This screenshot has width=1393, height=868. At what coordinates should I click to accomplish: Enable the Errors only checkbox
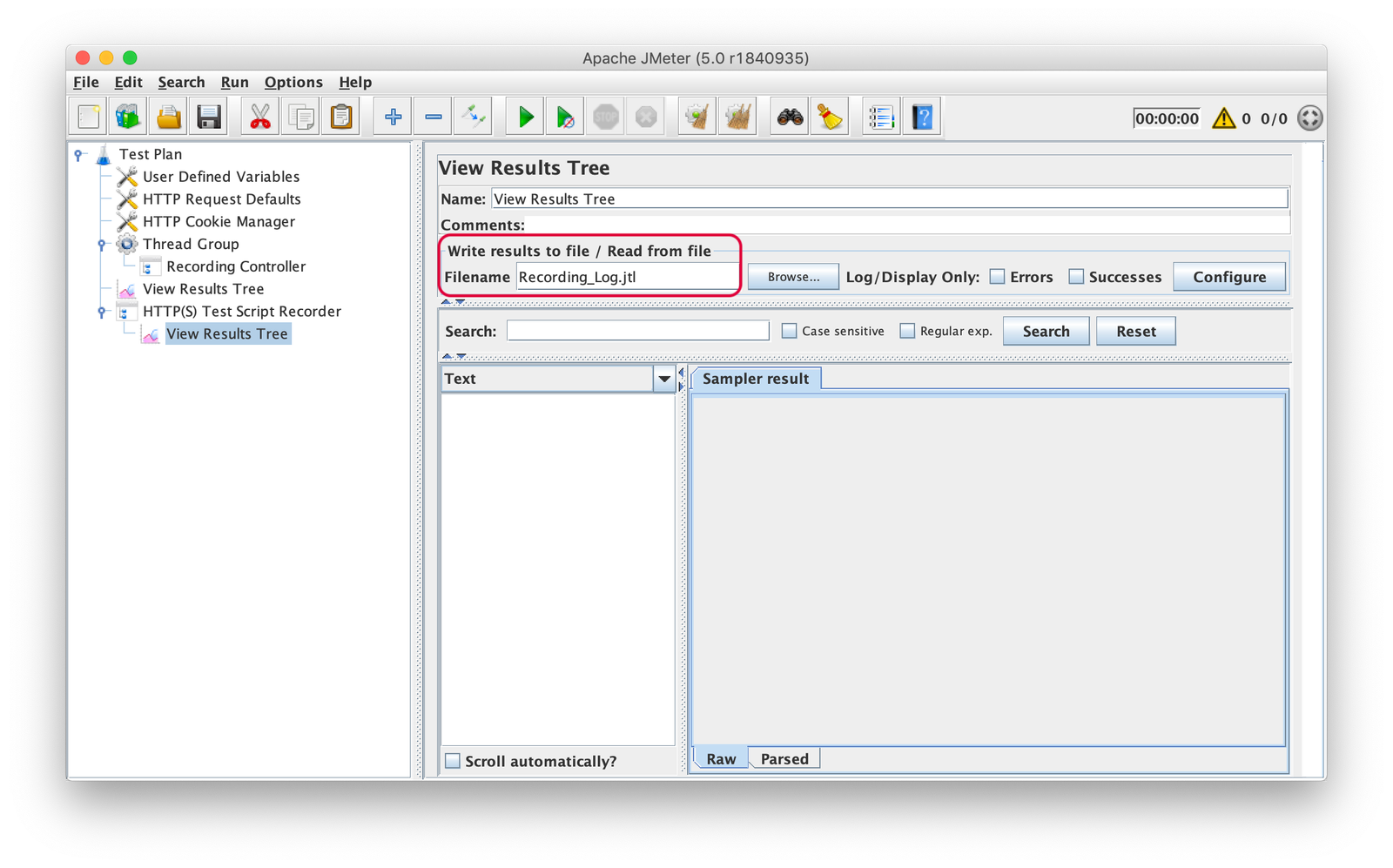pos(998,277)
